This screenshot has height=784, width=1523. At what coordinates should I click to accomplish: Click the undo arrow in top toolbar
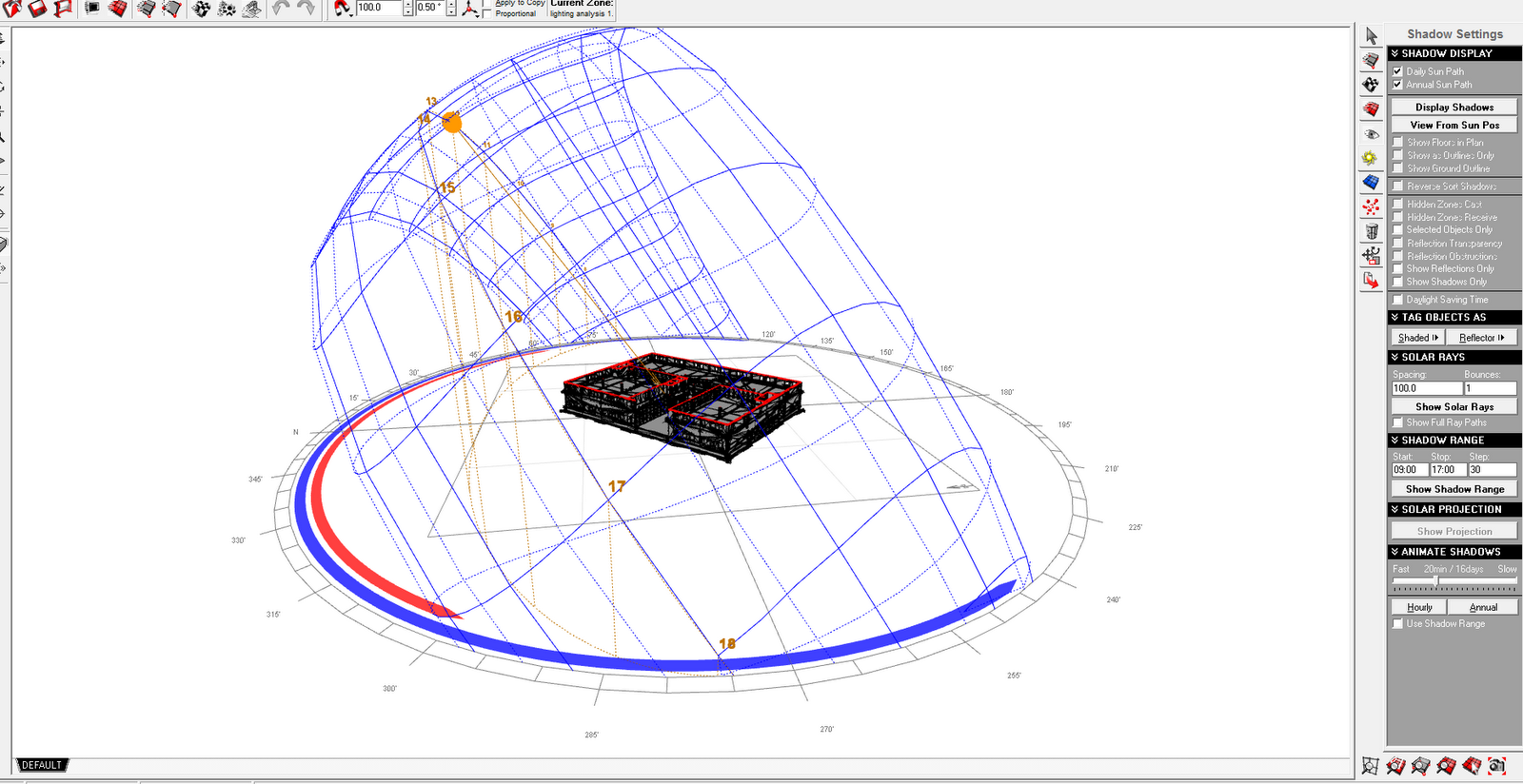pos(281,8)
